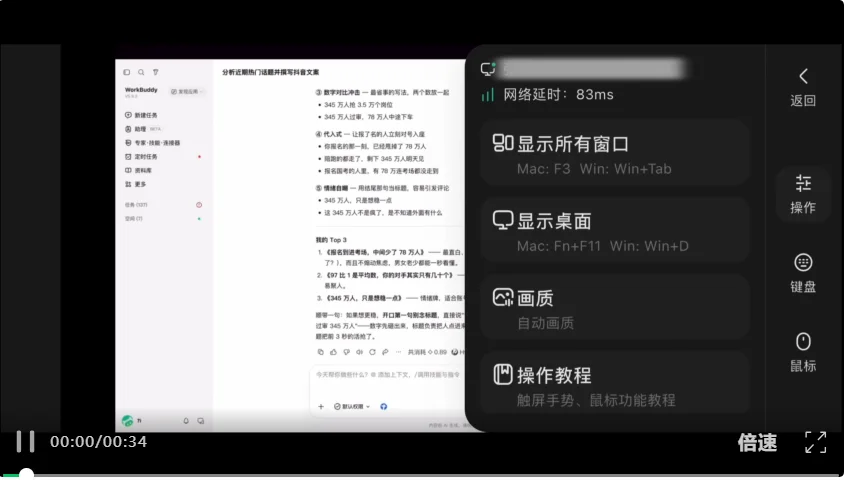Image resolution: width=844 pixels, height=480 pixels.
Task: Tap the 返回 back arrow
Action: (803, 86)
